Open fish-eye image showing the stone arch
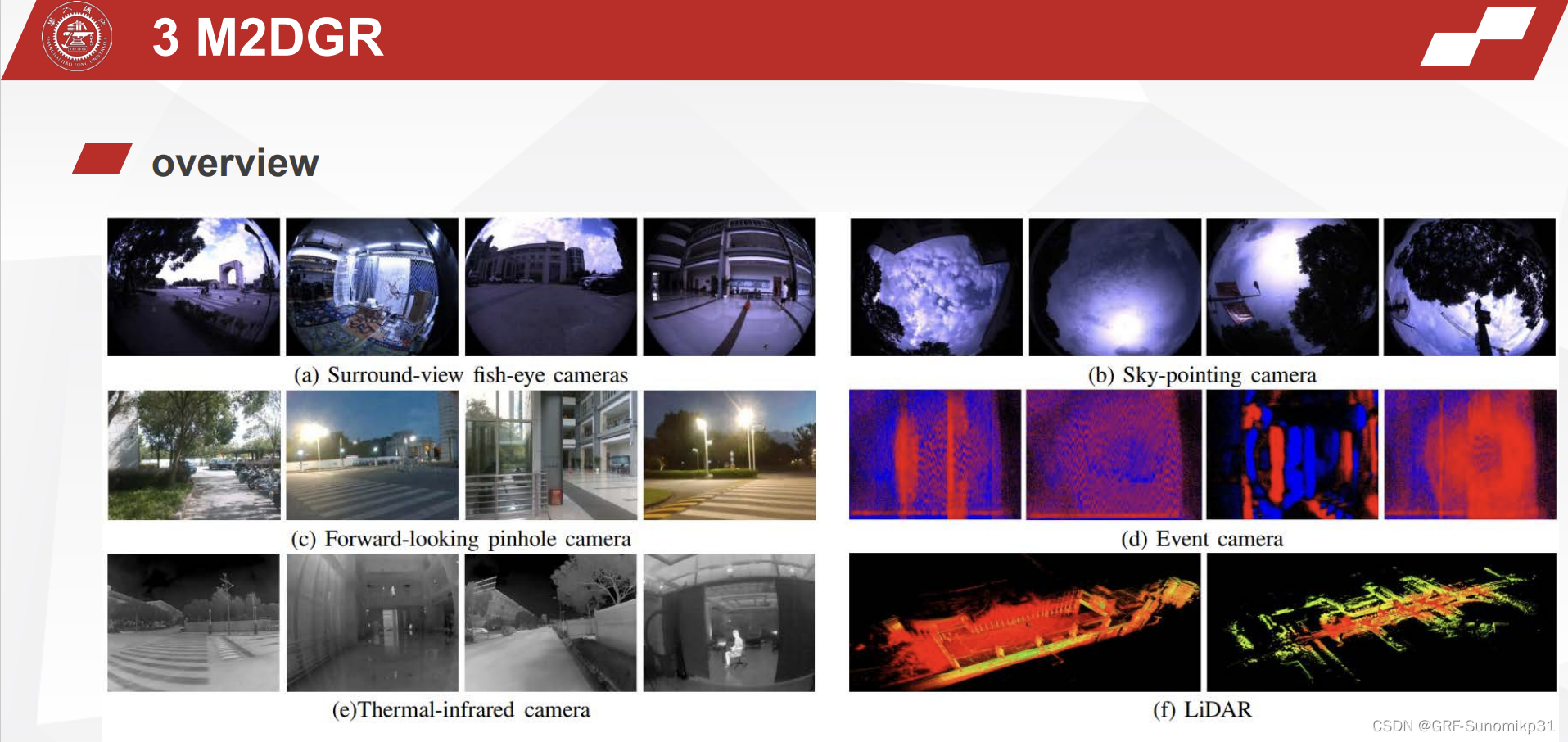 (x=193, y=287)
